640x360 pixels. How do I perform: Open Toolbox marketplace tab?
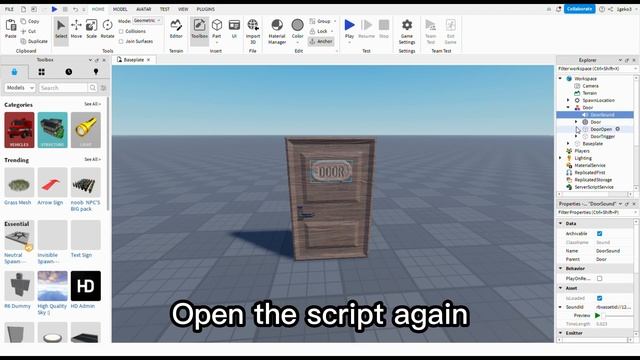14,72
